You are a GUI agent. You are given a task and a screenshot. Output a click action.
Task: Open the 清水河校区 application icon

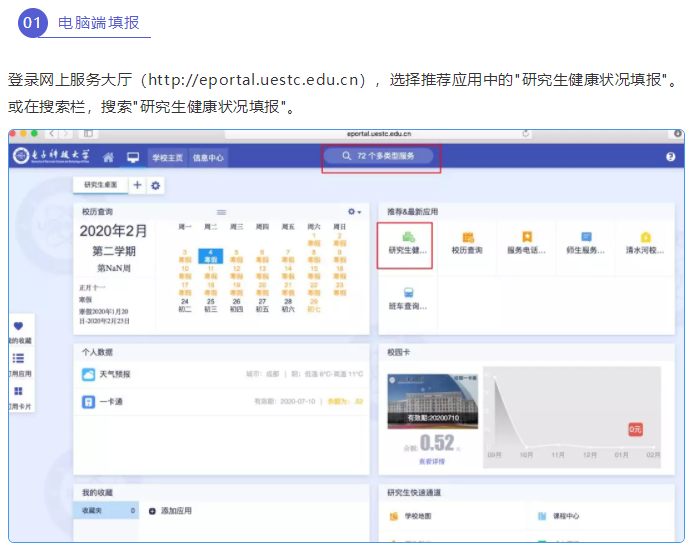coord(645,241)
